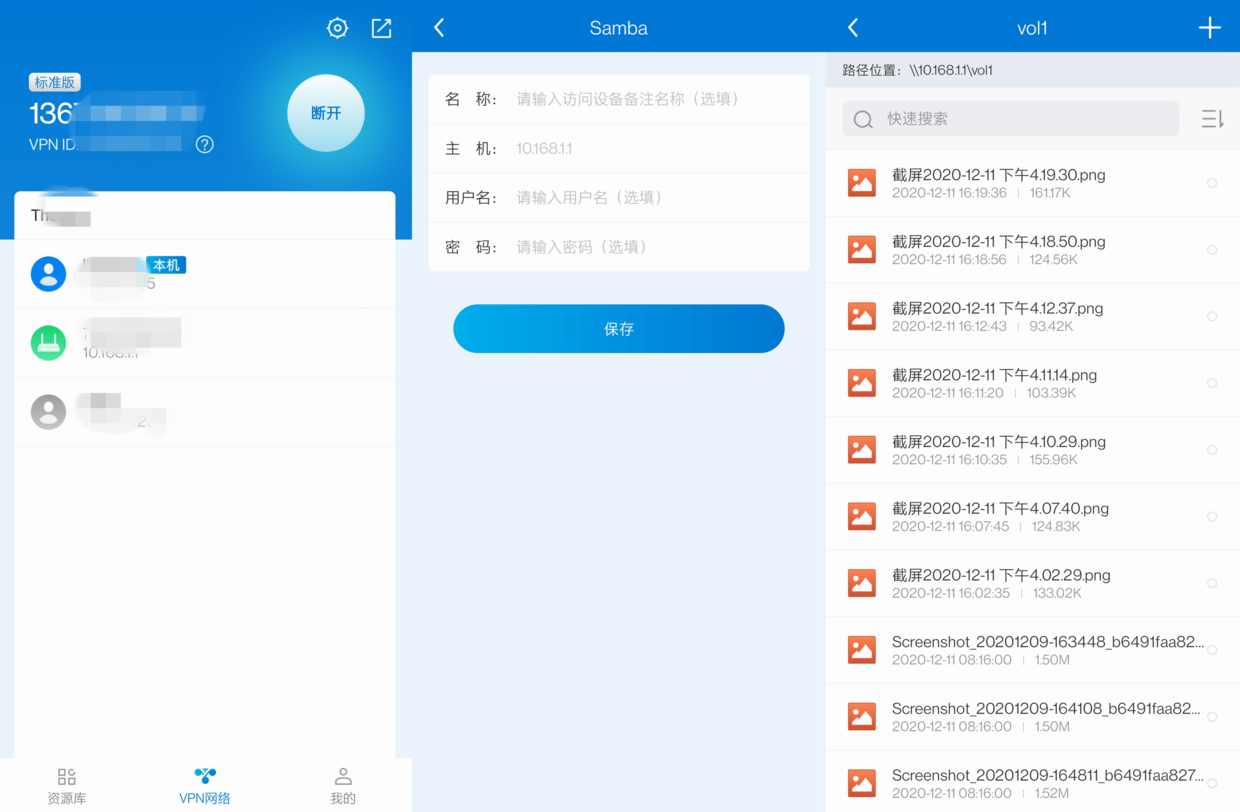This screenshot has height=812, width=1240.
Task: Open thumbnail of Screenshot_20201209-164108 file
Action: point(862,716)
